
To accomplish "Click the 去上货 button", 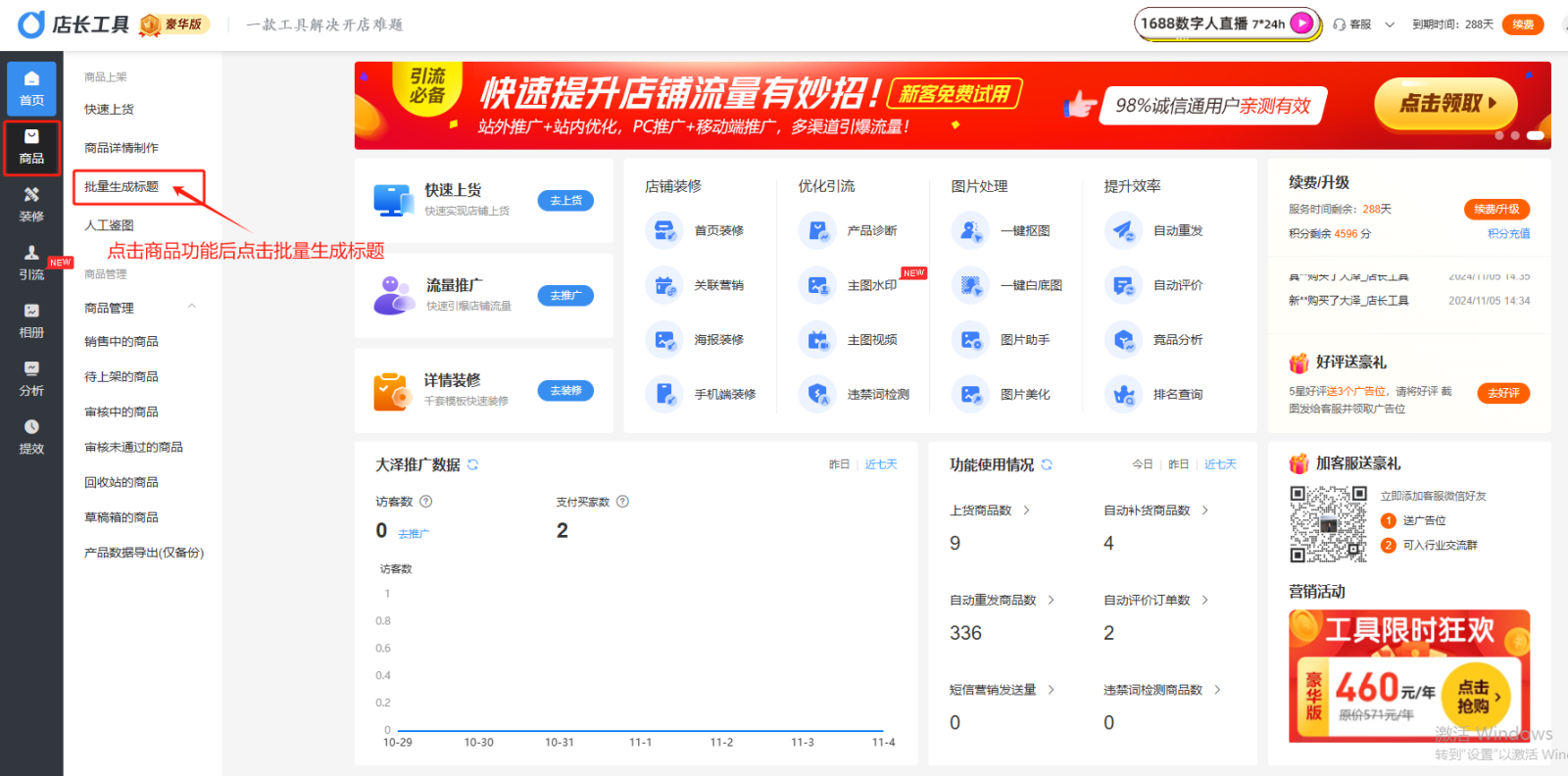I will (565, 201).
